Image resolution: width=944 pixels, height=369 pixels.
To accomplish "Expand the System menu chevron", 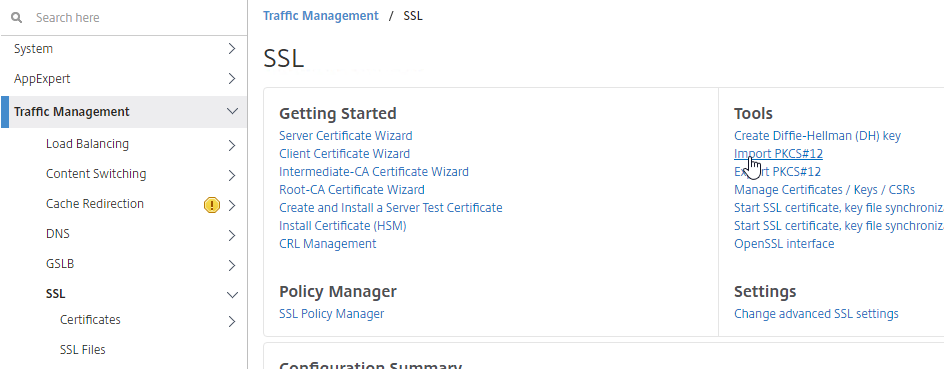I will (x=232, y=49).
